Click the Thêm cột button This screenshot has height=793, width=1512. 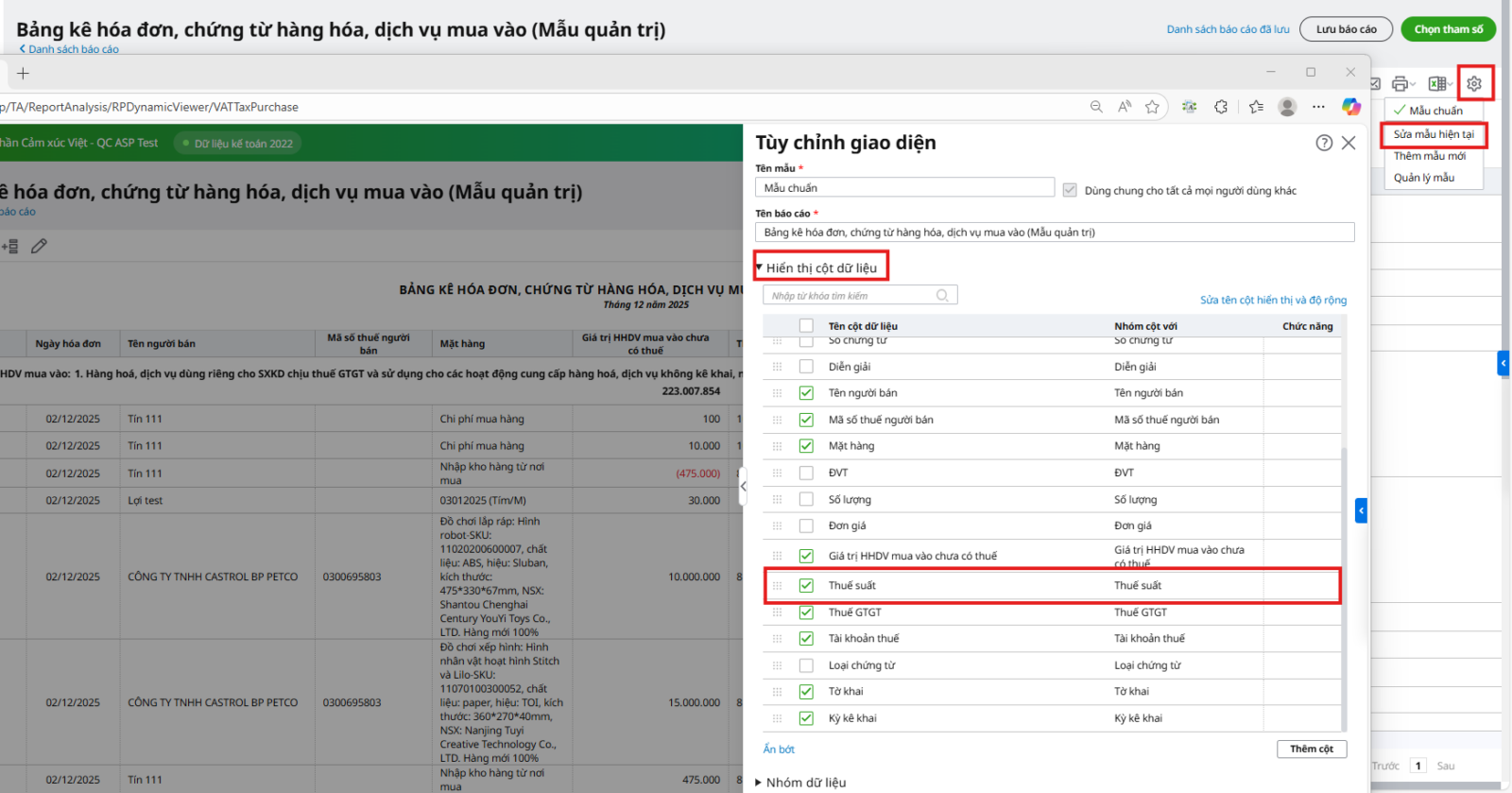[1311, 749]
